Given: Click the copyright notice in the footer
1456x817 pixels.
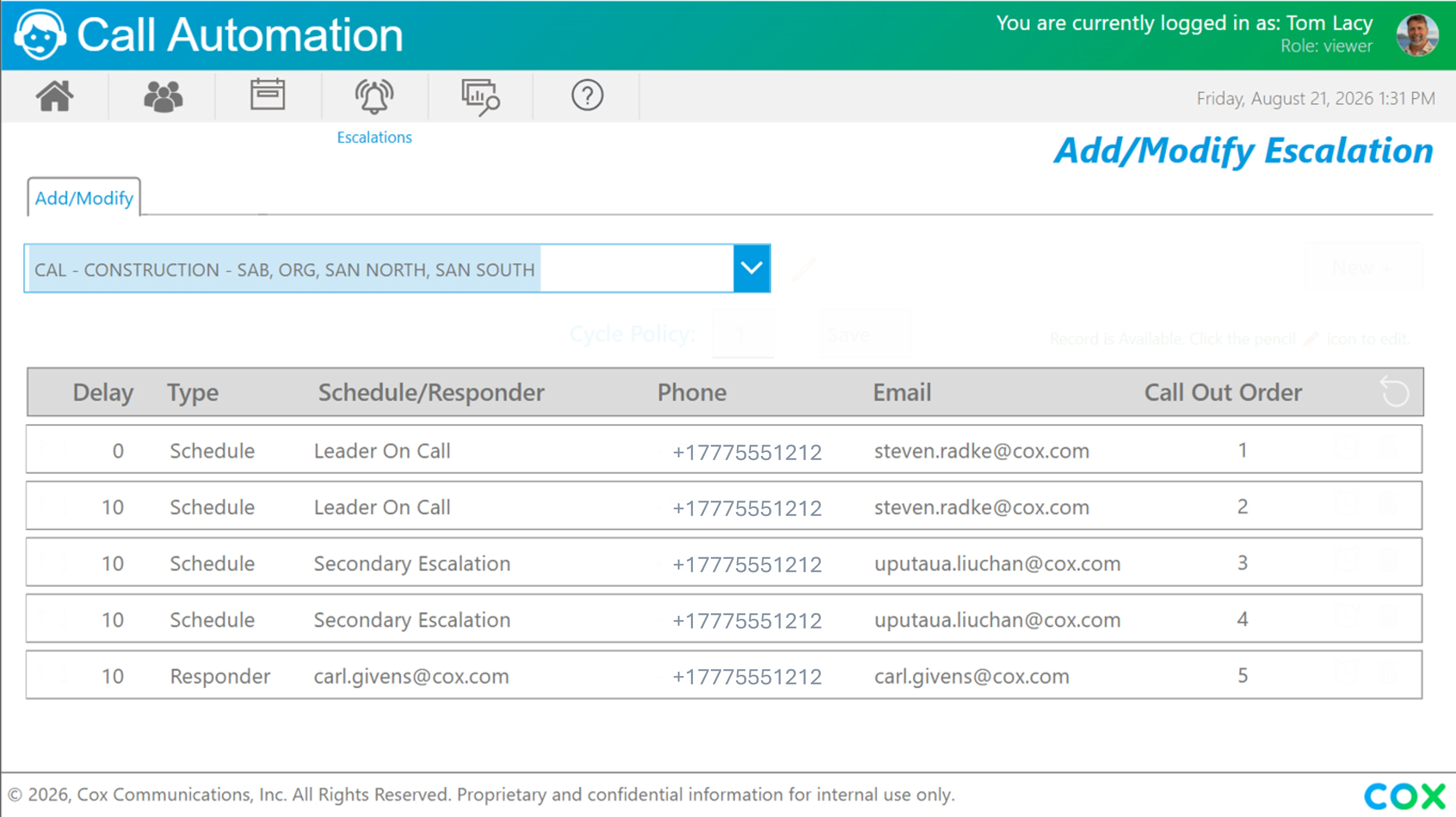Looking at the screenshot, I should [481, 795].
